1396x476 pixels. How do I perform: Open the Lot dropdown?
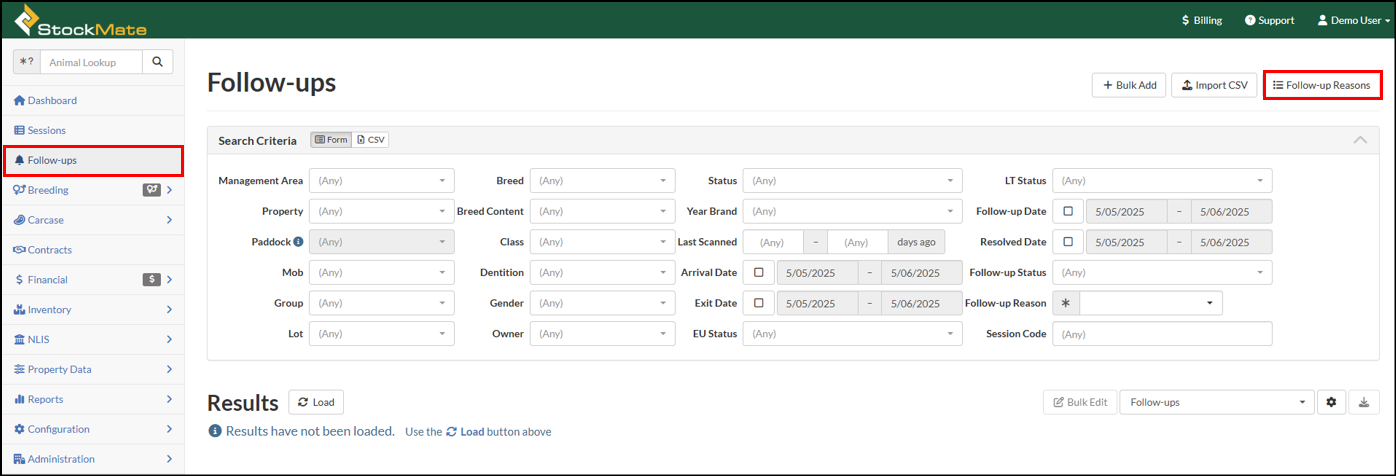point(382,333)
